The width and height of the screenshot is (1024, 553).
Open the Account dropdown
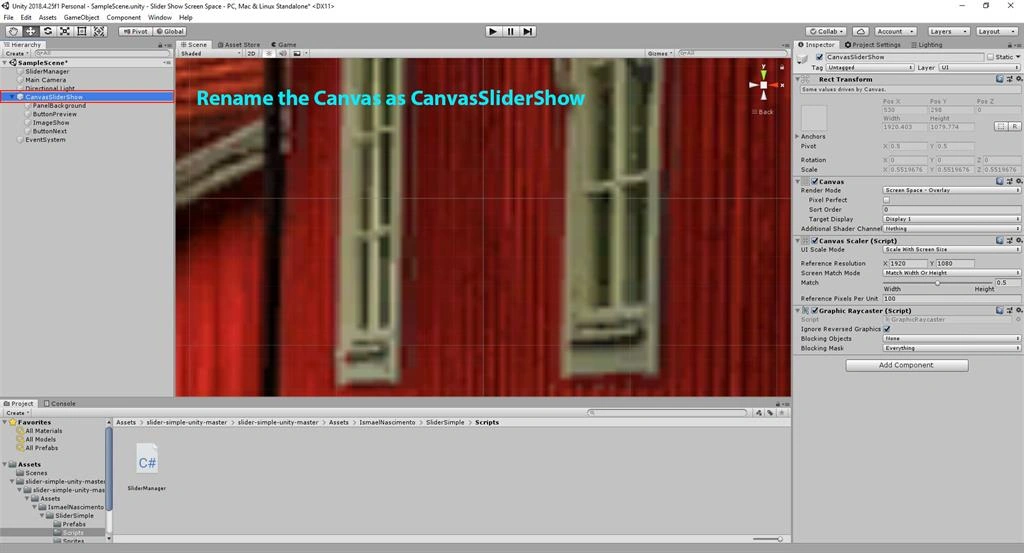[895, 31]
